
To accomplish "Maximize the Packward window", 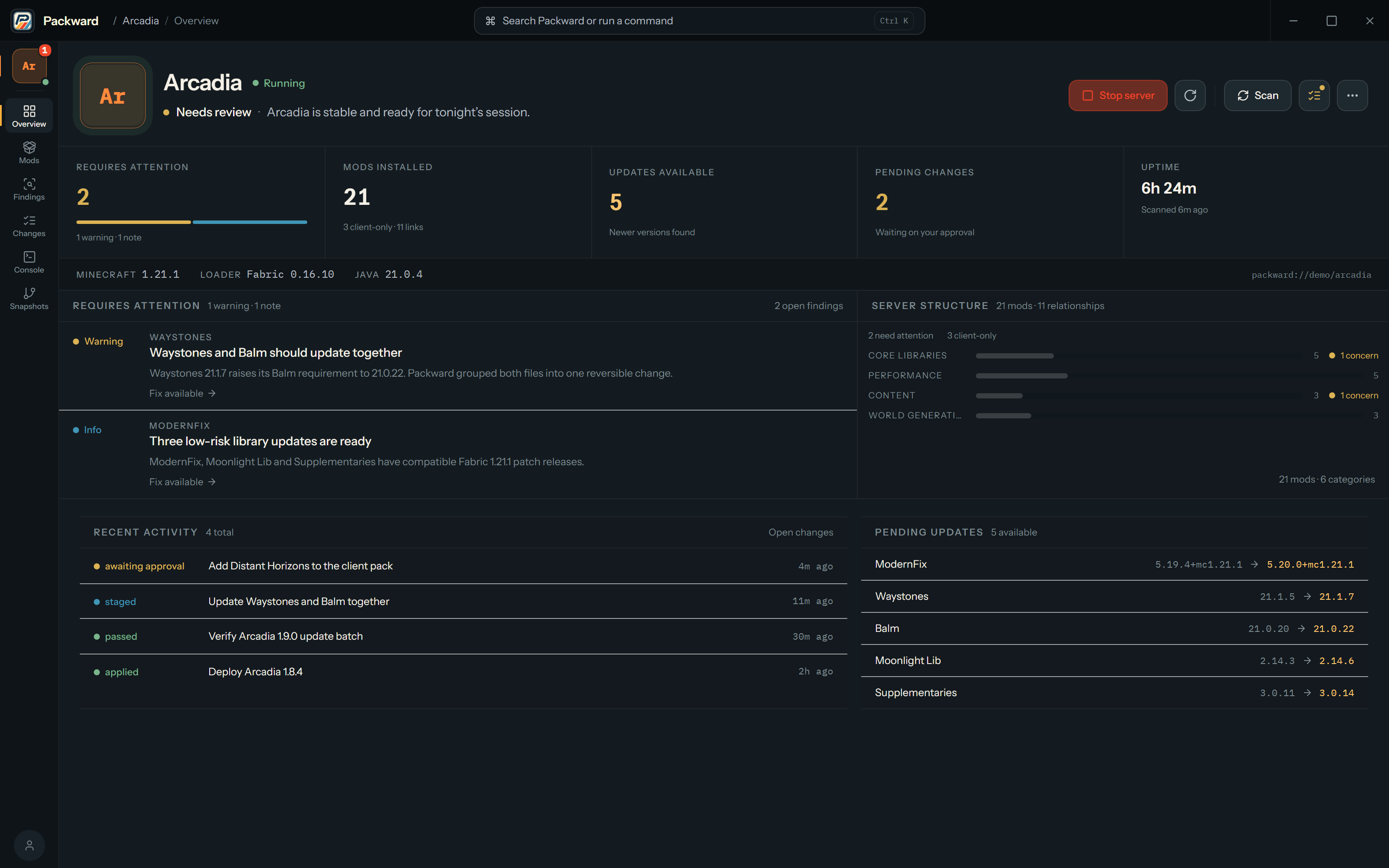I will click(x=1331, y=21).
